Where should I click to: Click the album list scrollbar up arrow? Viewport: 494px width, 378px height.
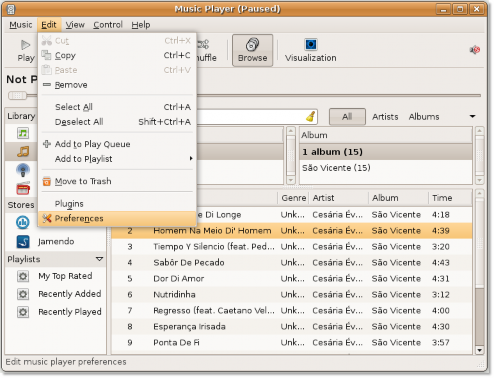tap(480, 131)
